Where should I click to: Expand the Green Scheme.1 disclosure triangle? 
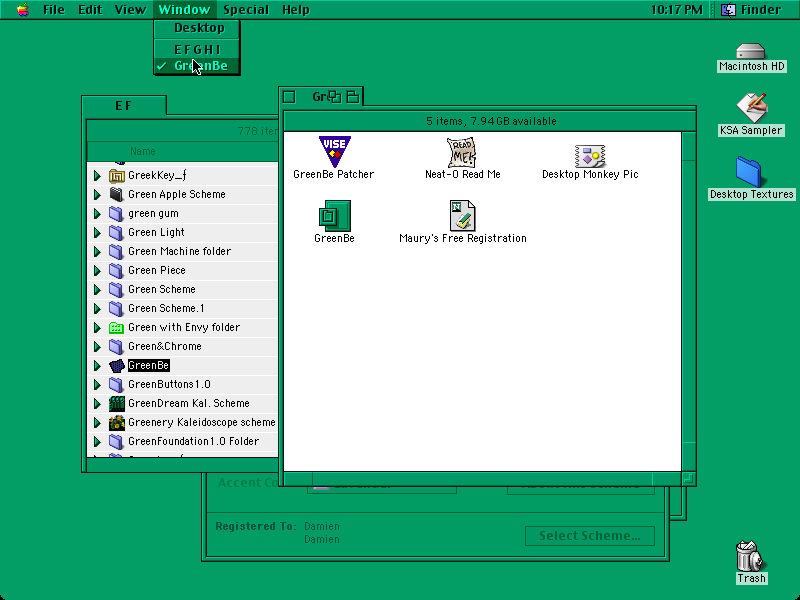[x=97, y=309]
